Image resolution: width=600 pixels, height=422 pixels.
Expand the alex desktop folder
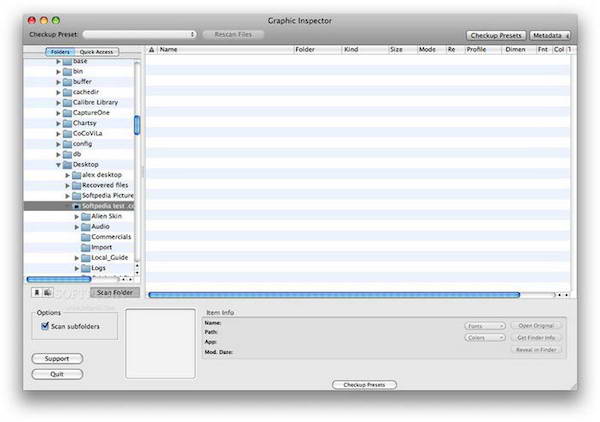[68, 175]
